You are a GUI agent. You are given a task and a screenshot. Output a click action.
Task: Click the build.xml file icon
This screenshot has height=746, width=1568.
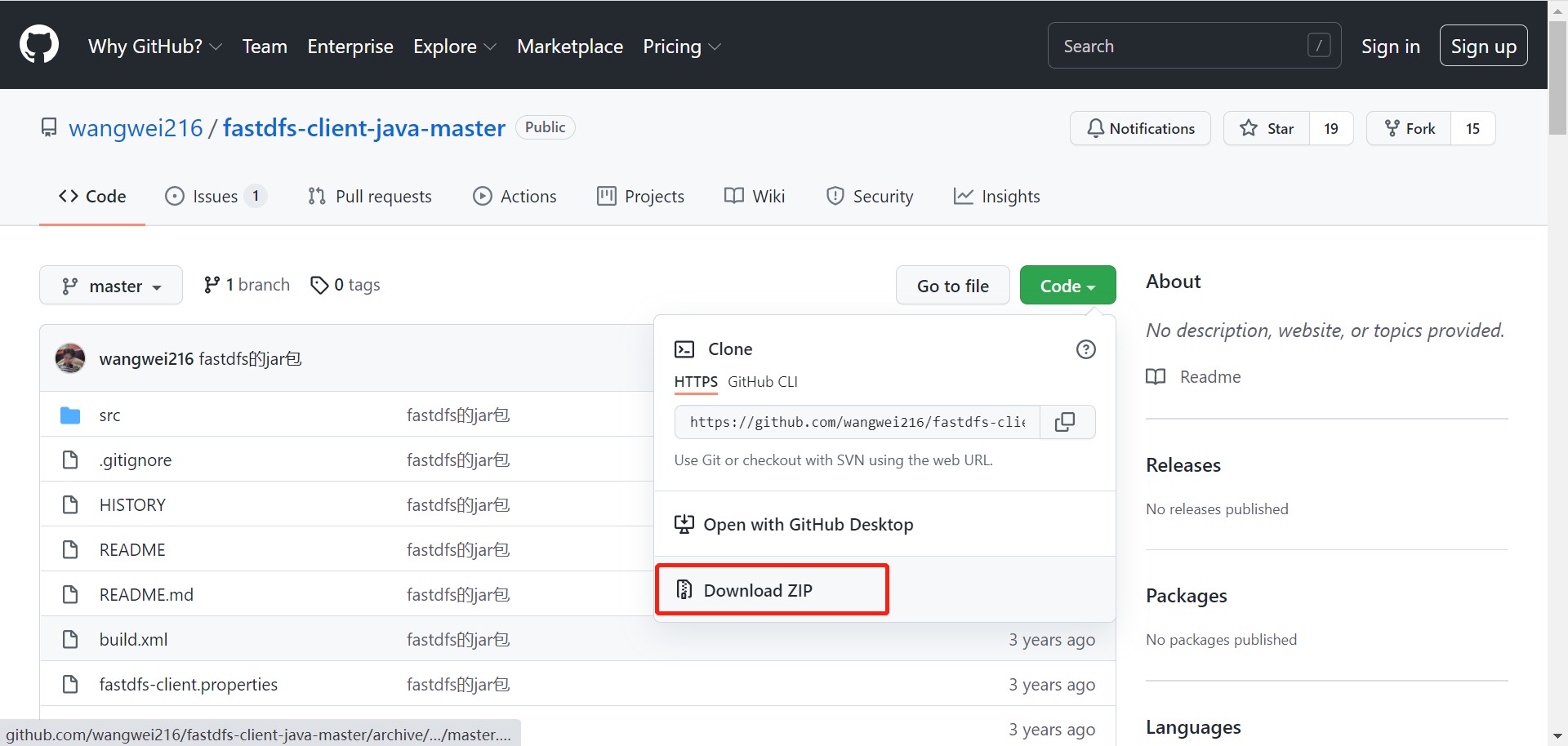tap(70, 640)
